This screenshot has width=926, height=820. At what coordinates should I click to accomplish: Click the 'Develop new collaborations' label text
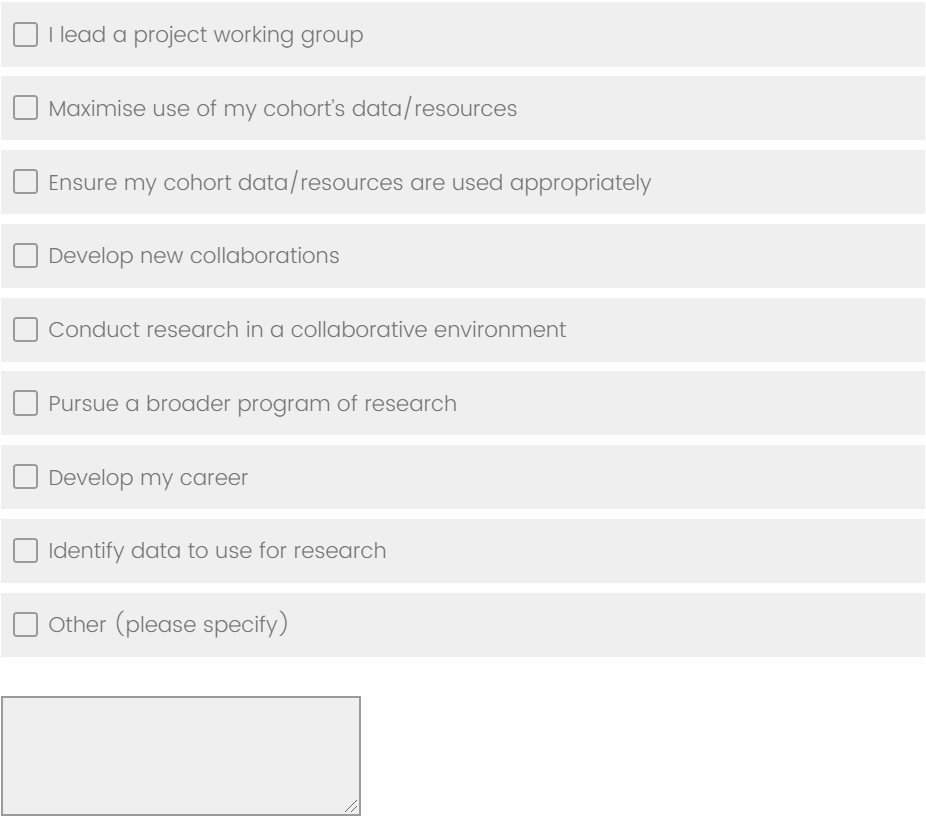click(x=193, y=256)
